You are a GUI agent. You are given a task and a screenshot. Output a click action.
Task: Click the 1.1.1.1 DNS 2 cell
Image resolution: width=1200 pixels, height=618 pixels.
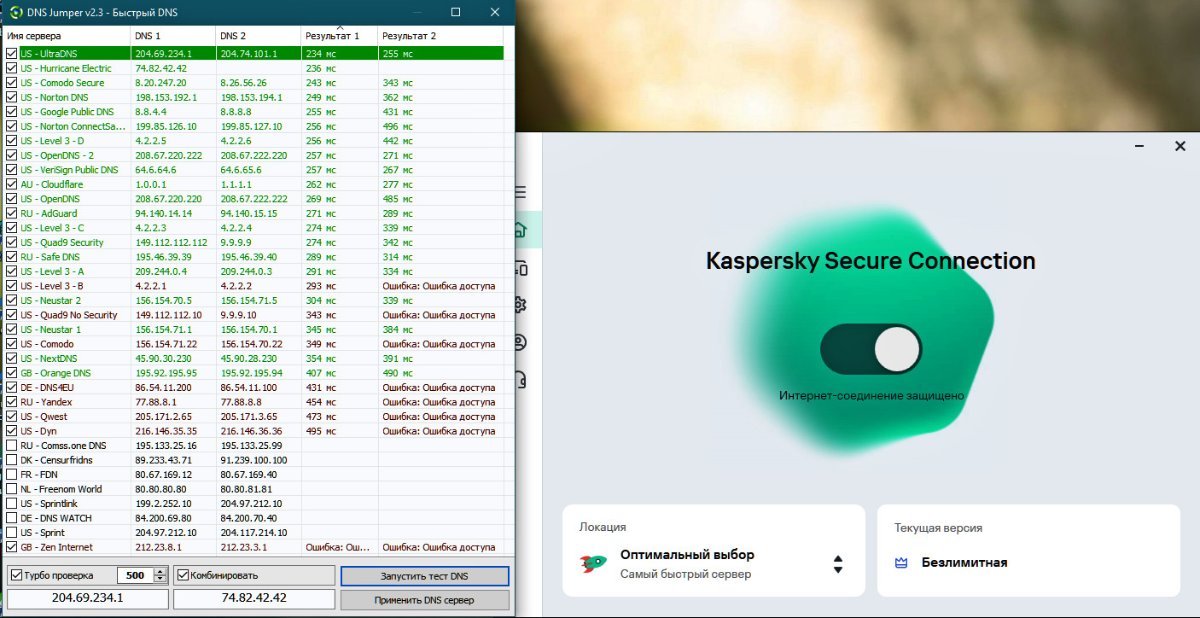pyautogui.click(x=236, y=185)
